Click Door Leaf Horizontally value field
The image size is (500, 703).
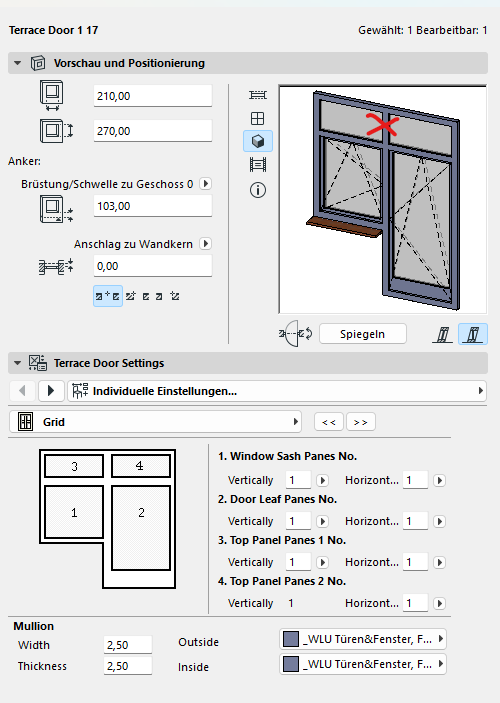415,521
